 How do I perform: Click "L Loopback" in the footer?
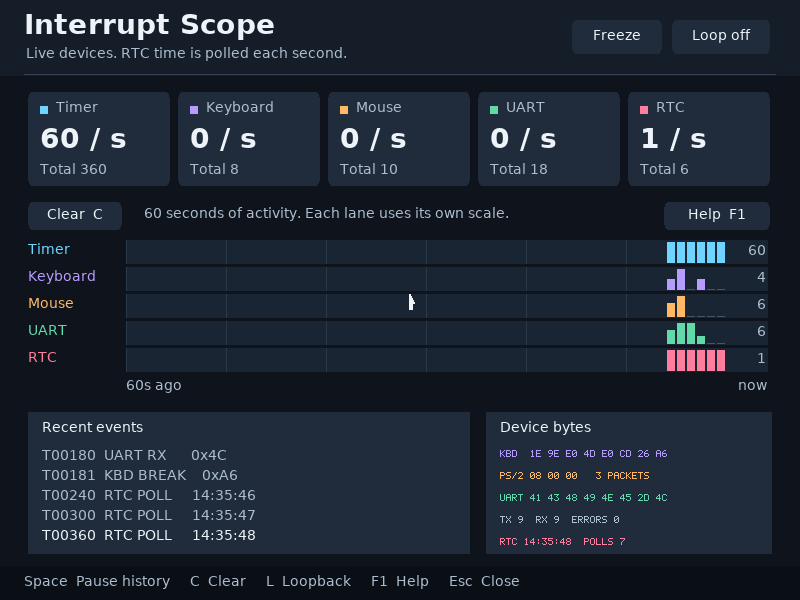click(x=308, y=581)
